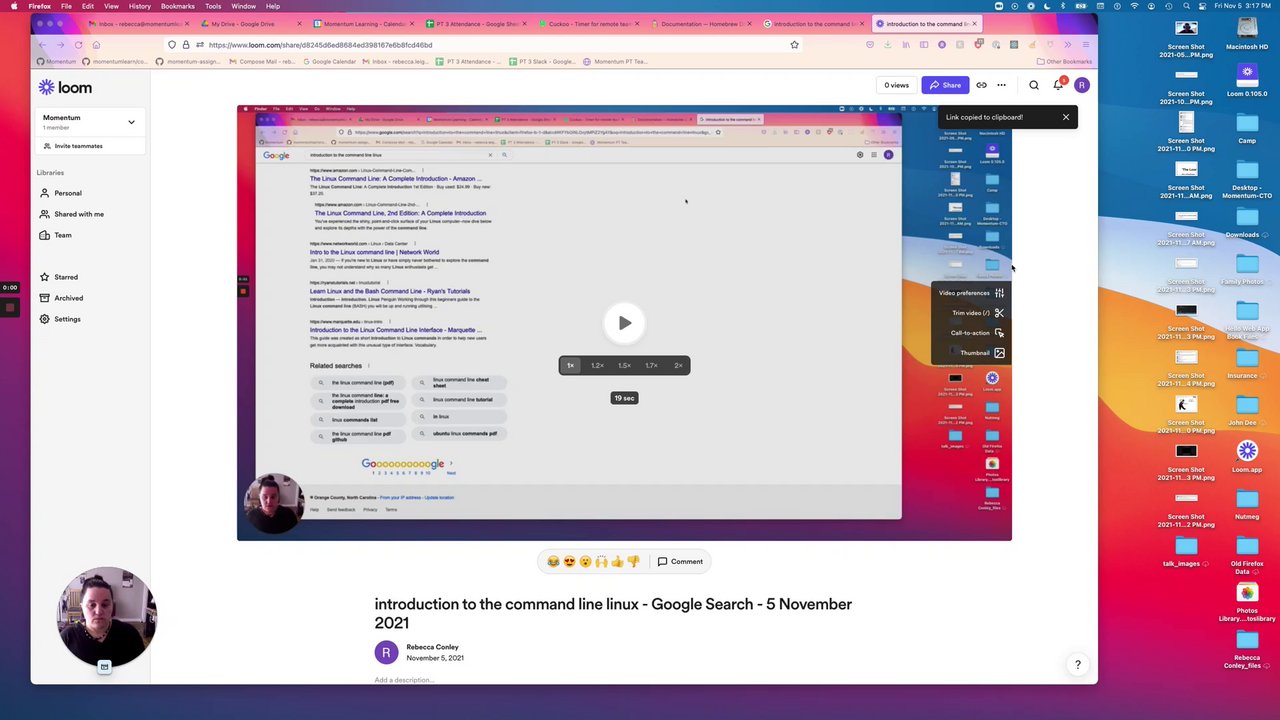Open the search icon in Loom header

click(x=1034, y=85)
